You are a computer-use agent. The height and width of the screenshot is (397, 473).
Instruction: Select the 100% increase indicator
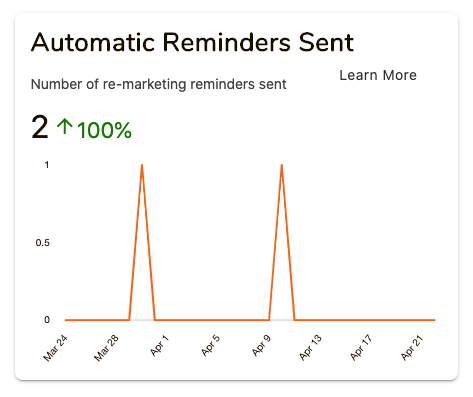click(x=104, y=130)
